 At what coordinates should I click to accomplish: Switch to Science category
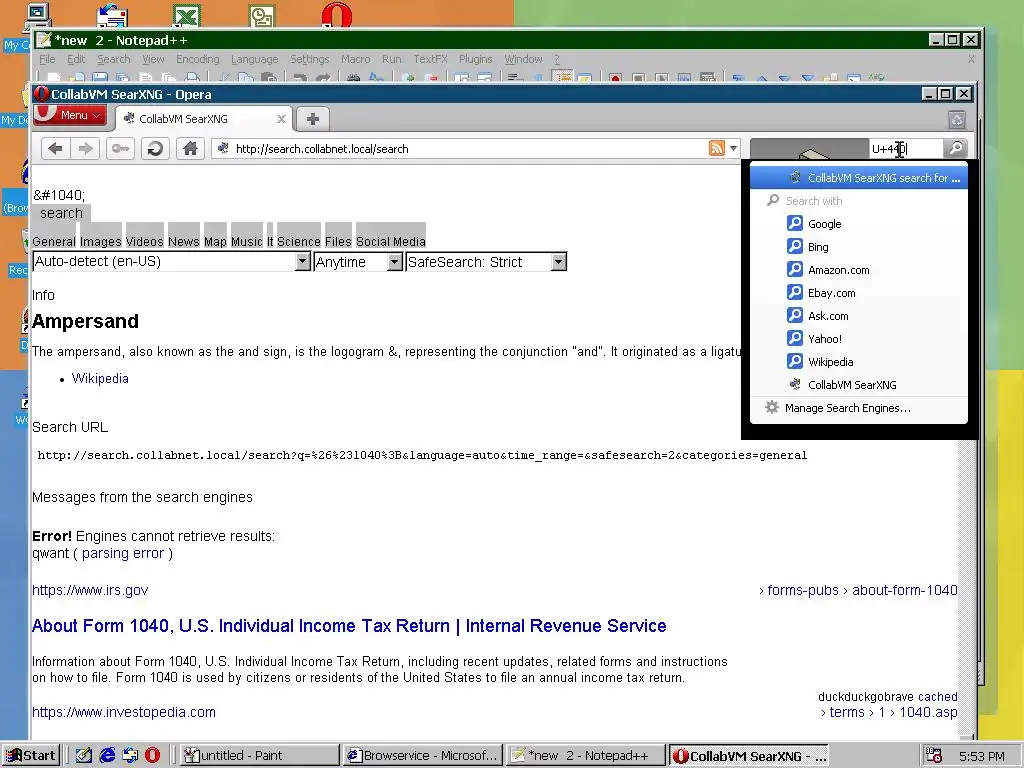tap(298, 242)
